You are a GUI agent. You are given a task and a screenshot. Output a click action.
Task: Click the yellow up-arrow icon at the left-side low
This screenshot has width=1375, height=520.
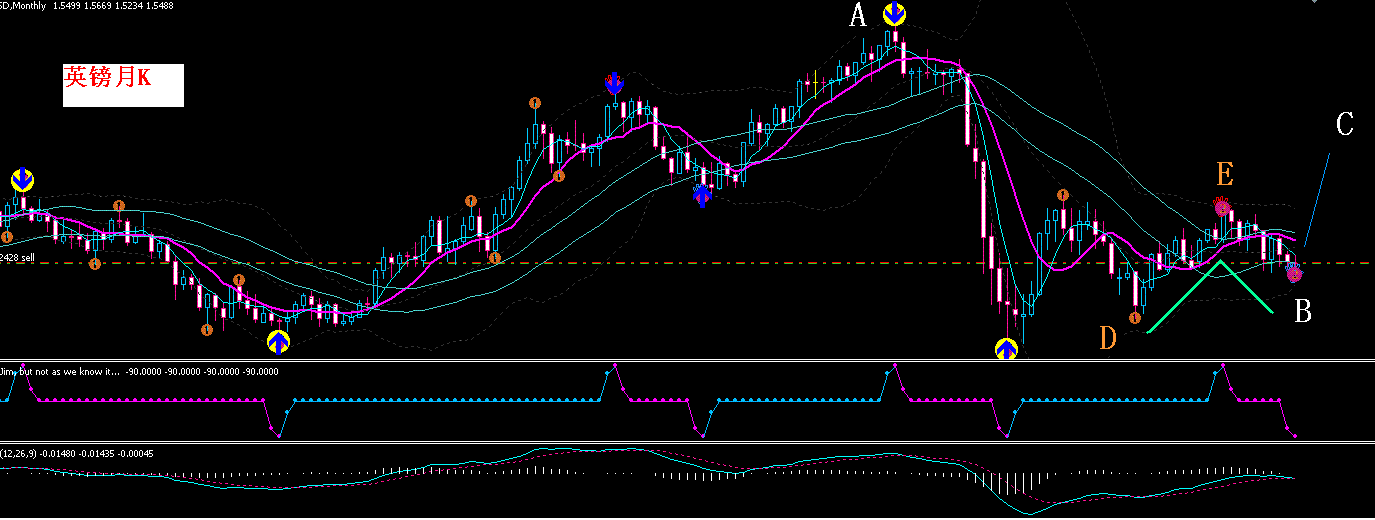(x=278, y=342)
